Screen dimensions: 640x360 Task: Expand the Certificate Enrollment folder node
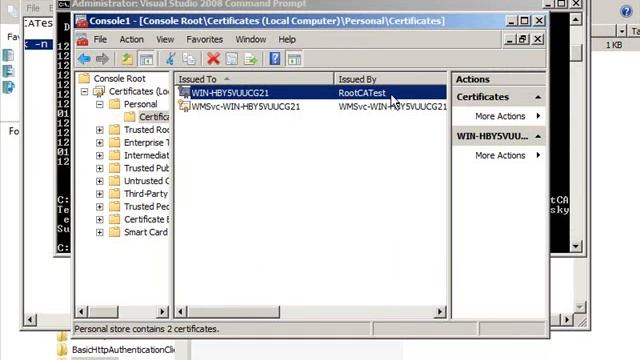tap(100, 220)
